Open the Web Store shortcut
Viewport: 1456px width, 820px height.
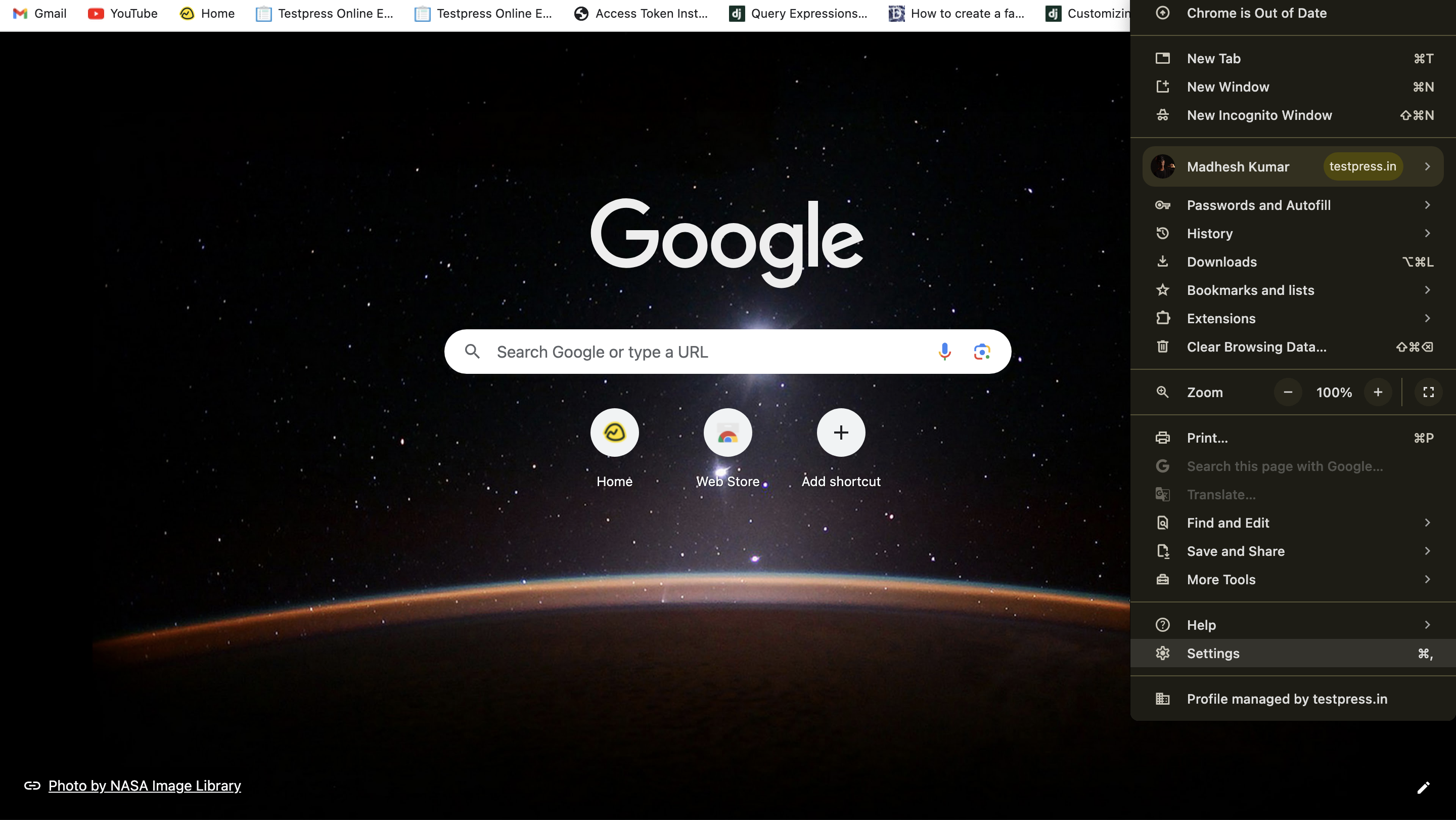[x=727, y=433]
